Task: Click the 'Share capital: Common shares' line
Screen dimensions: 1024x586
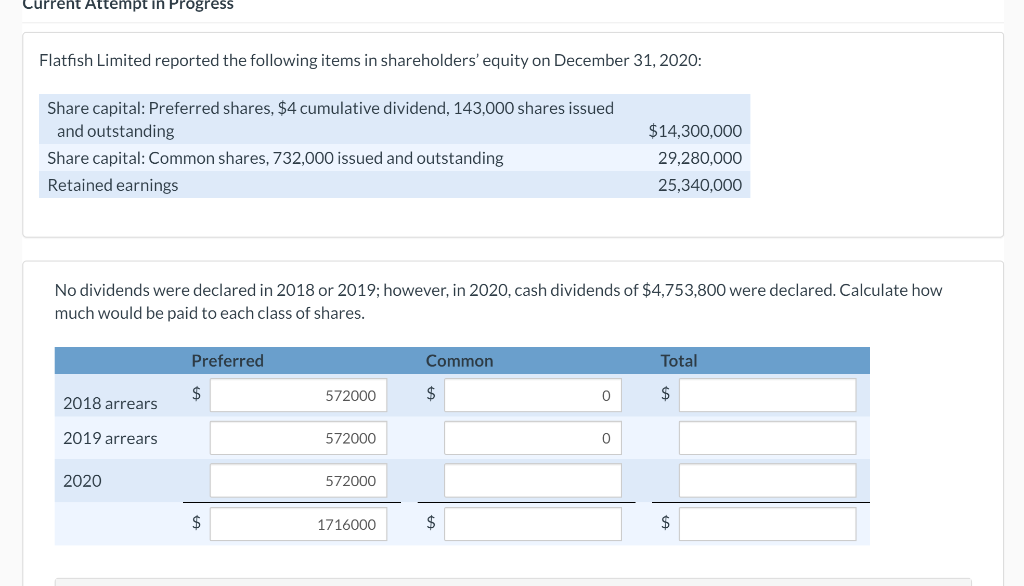Action: [275, 158]
